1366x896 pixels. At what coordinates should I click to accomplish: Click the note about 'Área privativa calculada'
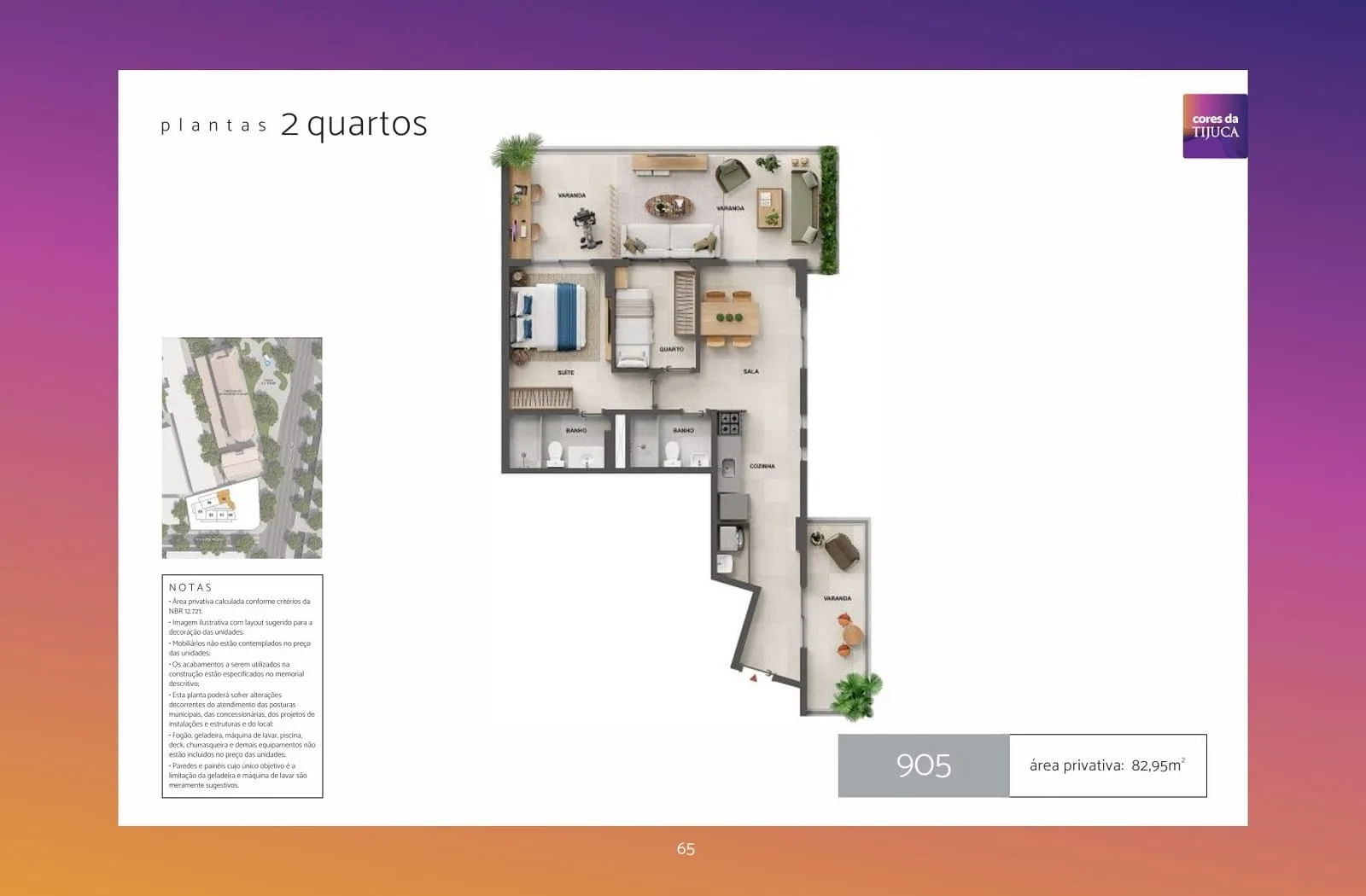click(240, 606)
